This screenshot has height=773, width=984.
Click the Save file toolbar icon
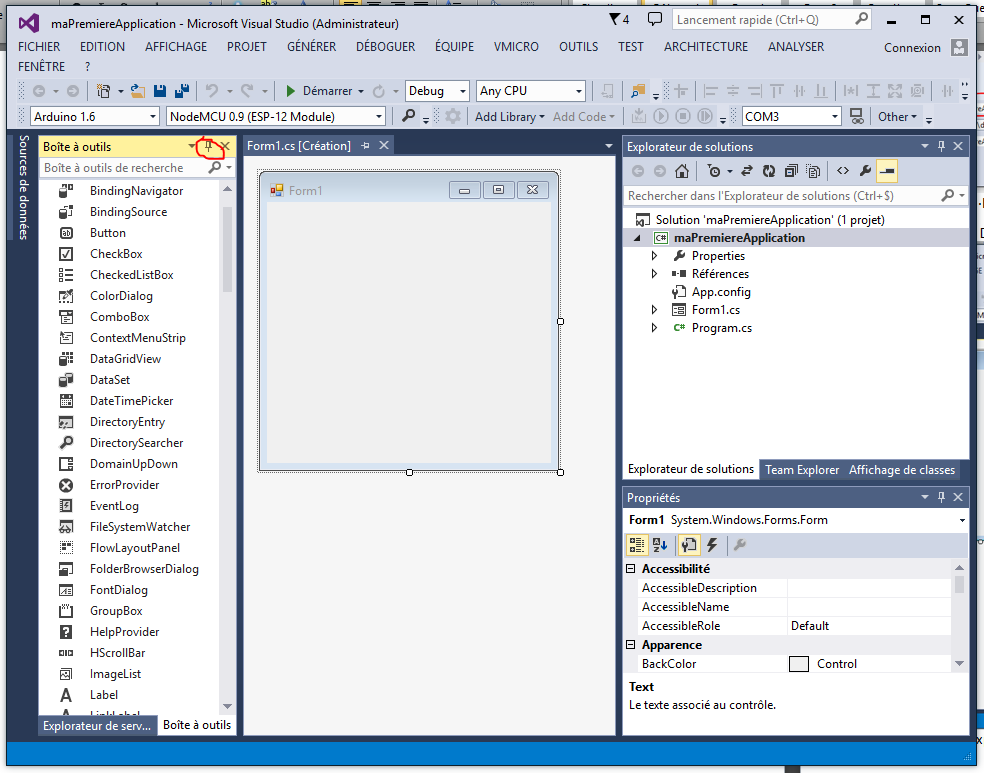click(160, 91)
